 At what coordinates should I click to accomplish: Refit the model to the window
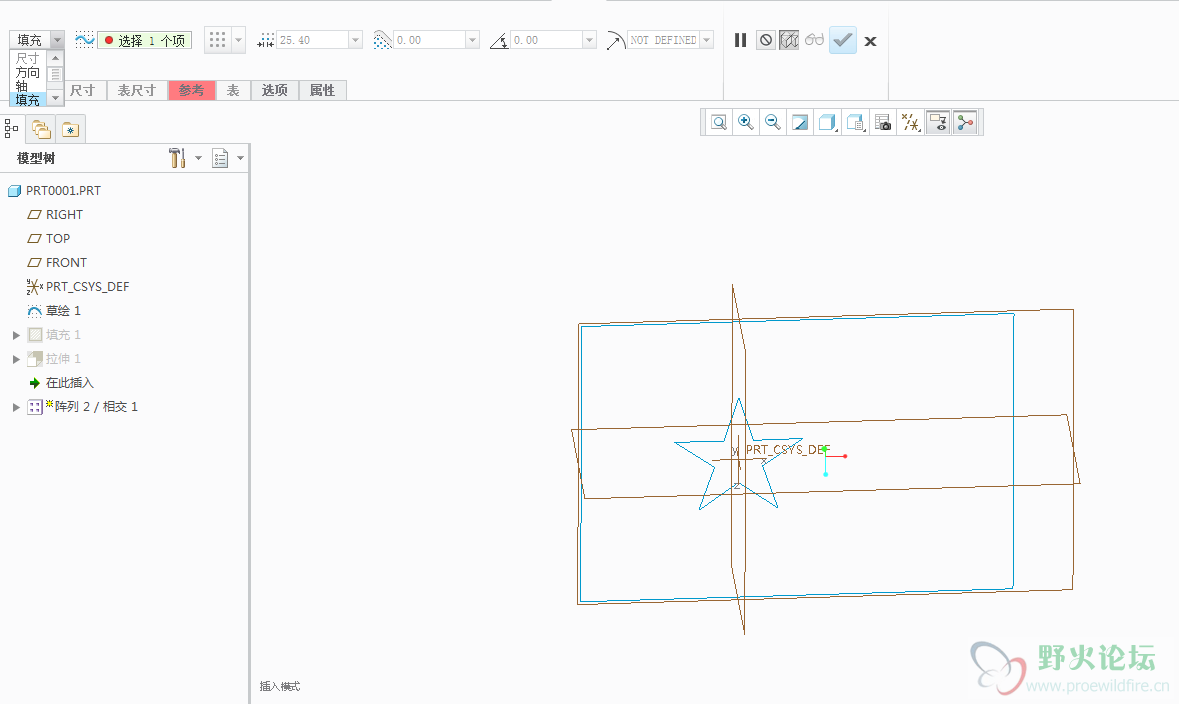(718, 122)
